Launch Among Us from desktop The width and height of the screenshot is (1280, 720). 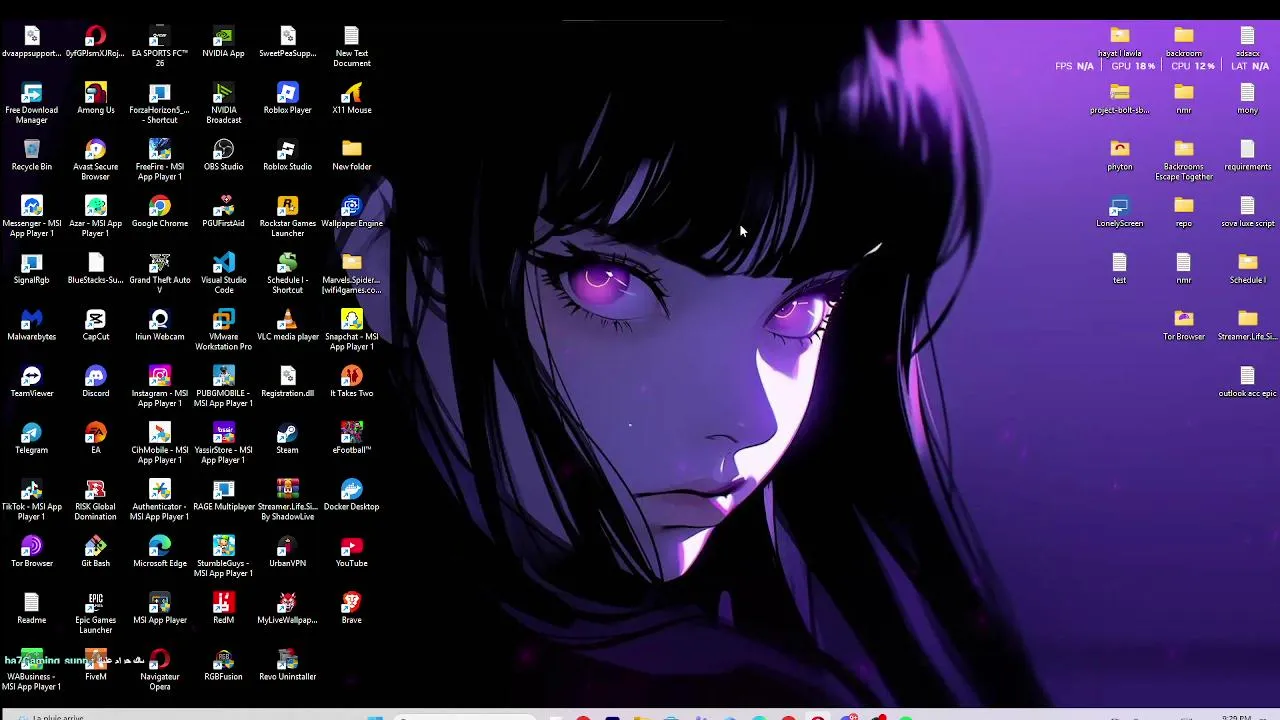[96, 99]
